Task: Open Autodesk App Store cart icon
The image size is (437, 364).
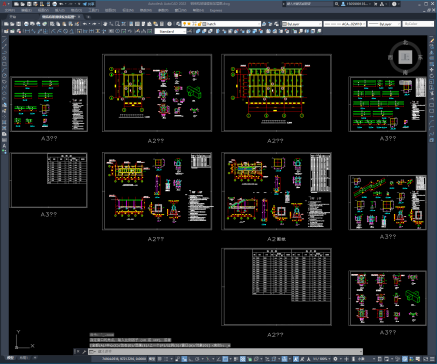Action: click(375, 4)
